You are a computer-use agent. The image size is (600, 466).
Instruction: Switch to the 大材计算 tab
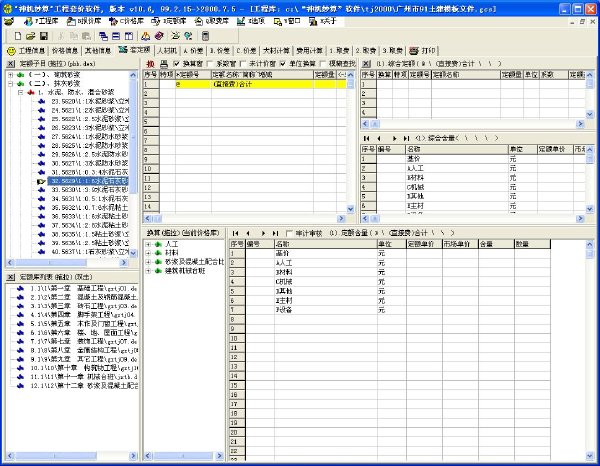click(276, 51)
